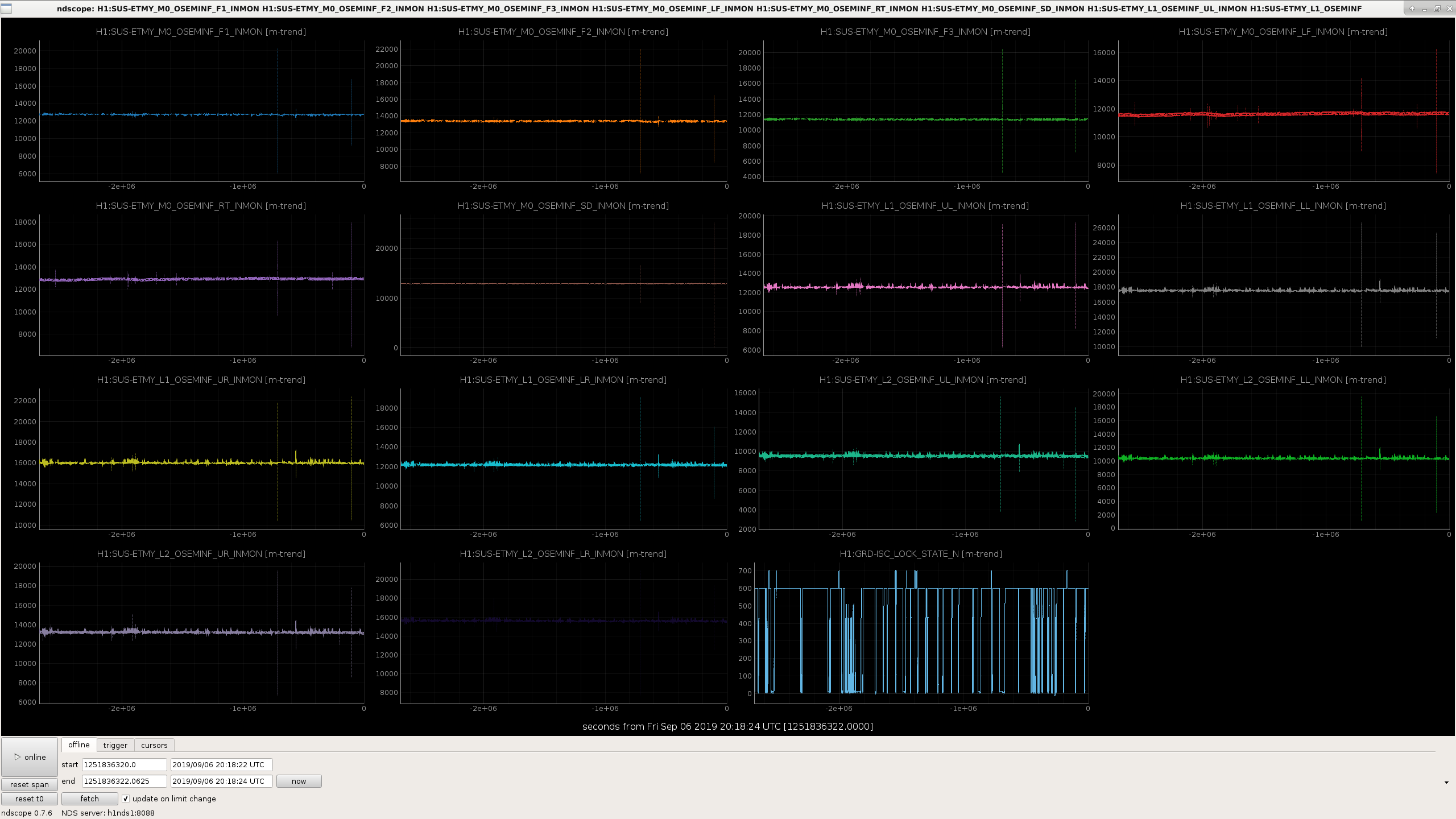
Task: Select the M0_OSEMINF_F1_INMON plot title
Action: click(x=201, y=32)
